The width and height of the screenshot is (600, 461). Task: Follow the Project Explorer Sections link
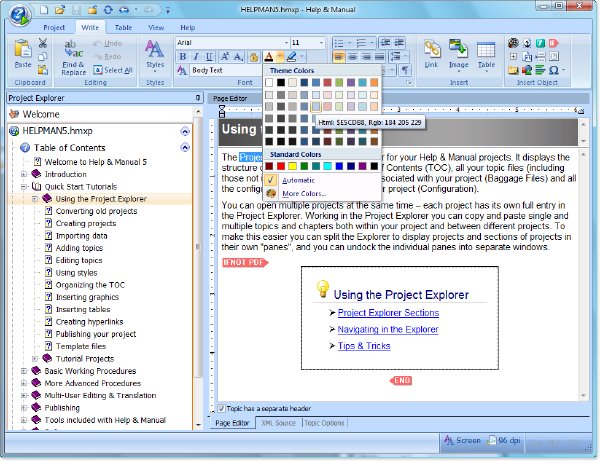[388, 313]
